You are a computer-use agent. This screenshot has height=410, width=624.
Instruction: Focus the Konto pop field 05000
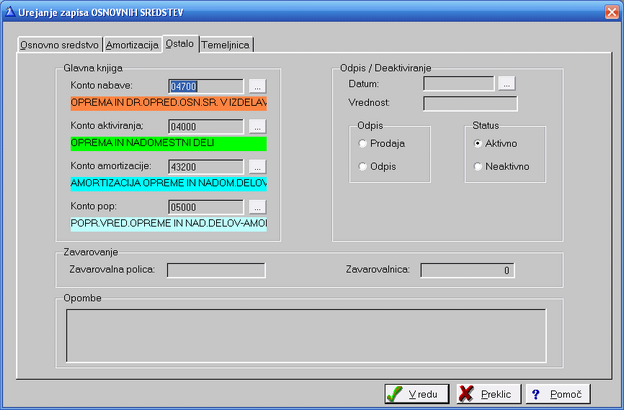pyautogui.click(x=206, y=207)
